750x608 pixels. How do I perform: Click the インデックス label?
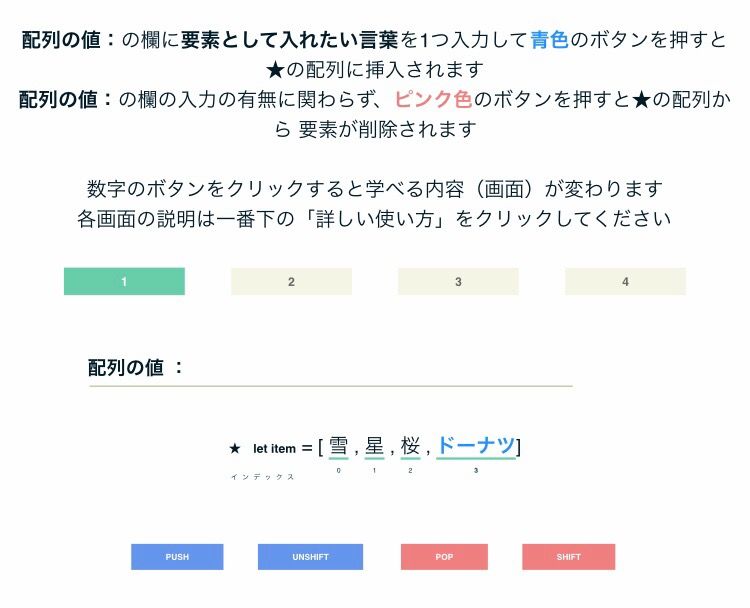click(x=263, y=477)
